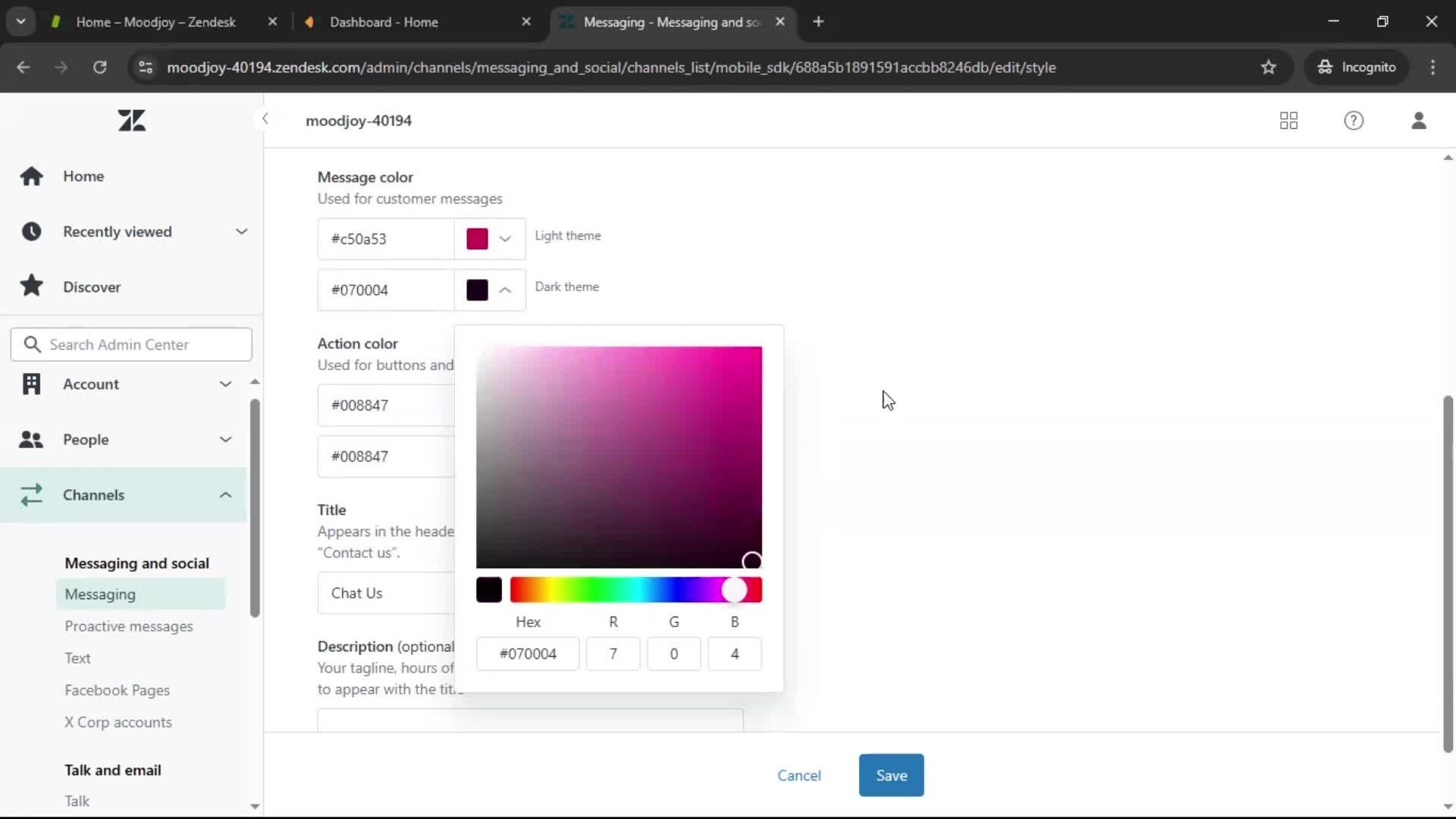The height and width of the screenshot is (819, 1456).
Task: Expand Recently viewed section
Action: pos(241,231)
